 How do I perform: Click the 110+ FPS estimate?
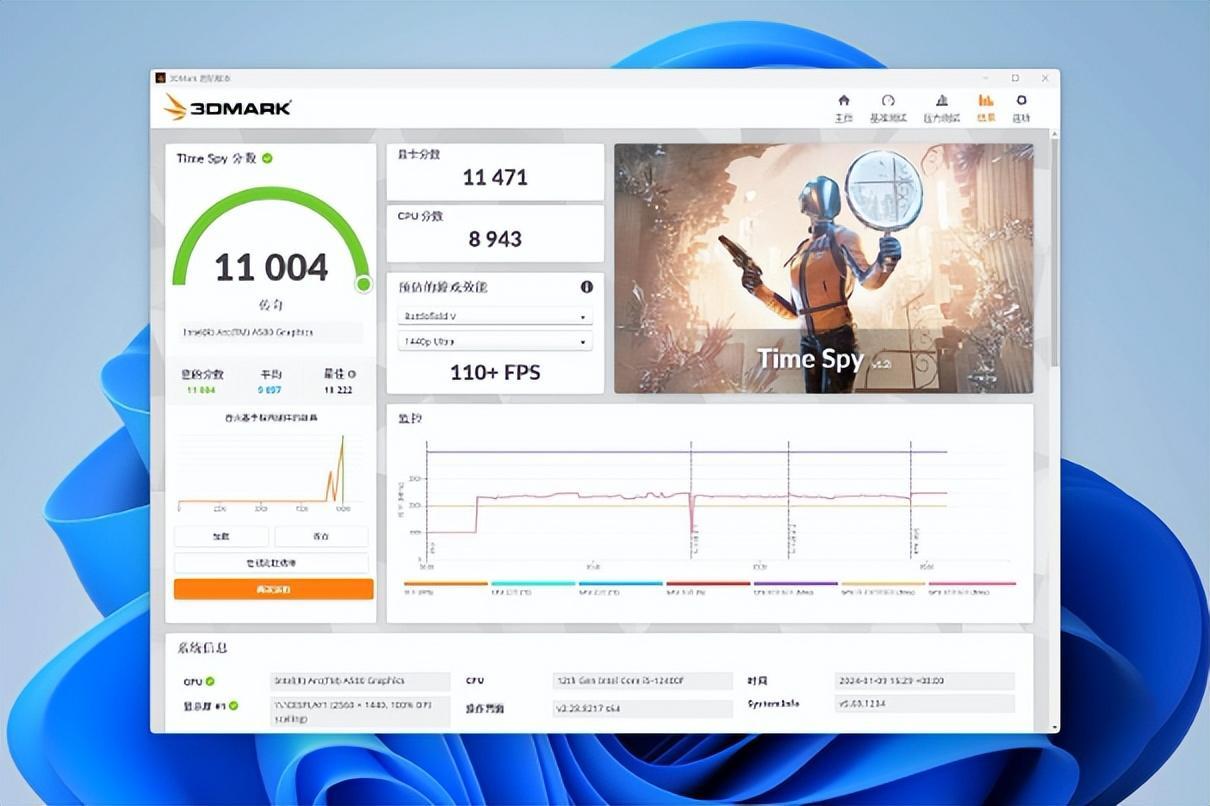495,372
